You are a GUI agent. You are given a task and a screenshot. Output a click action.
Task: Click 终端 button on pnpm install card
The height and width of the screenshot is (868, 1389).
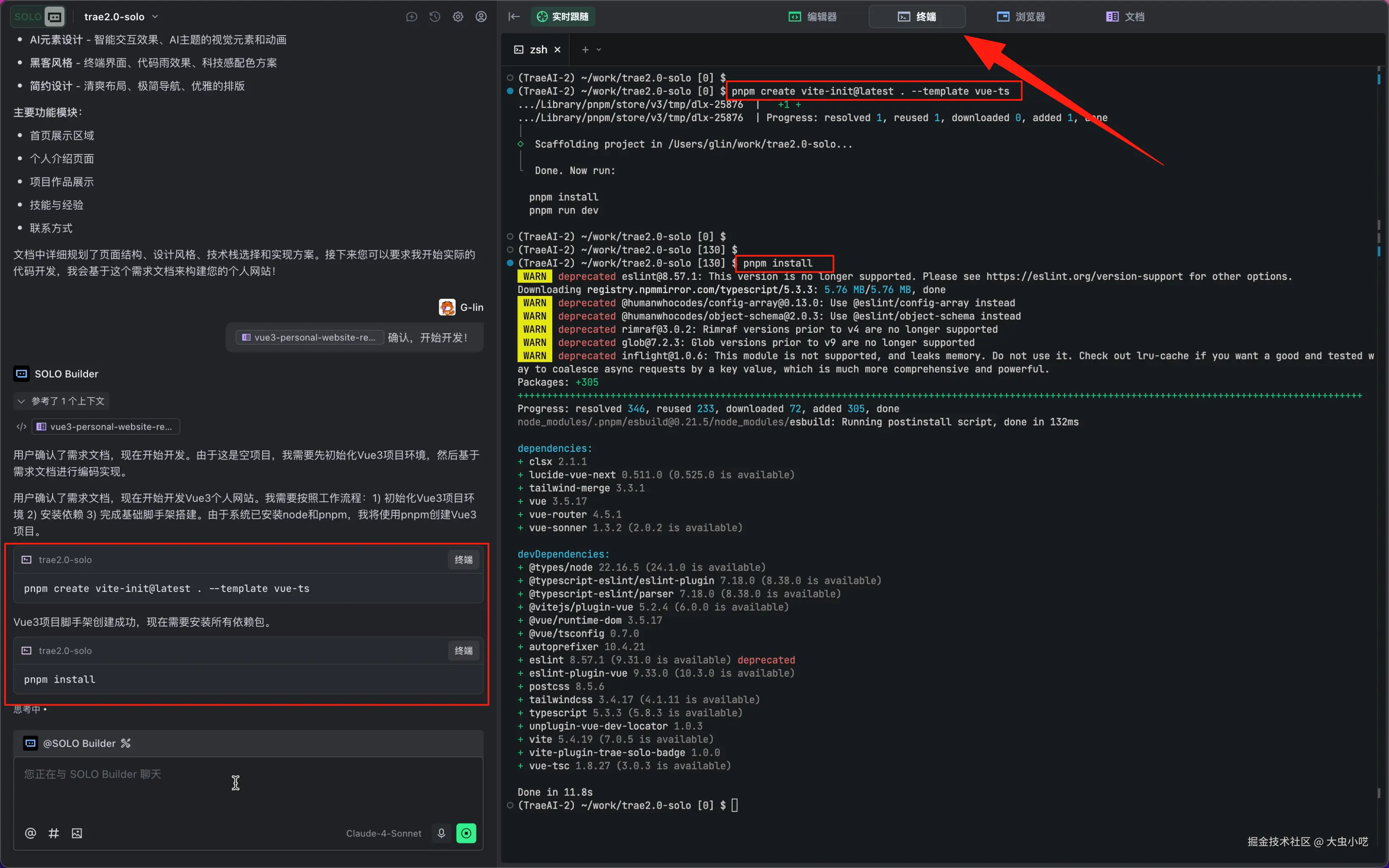[x=463, y=650]
